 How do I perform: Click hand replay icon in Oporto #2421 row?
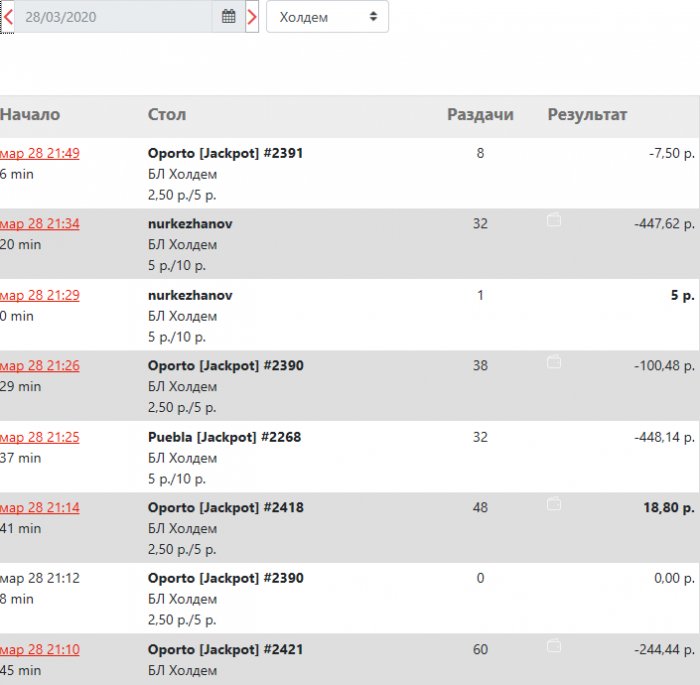pyautogui.click(x=554, y=646)
